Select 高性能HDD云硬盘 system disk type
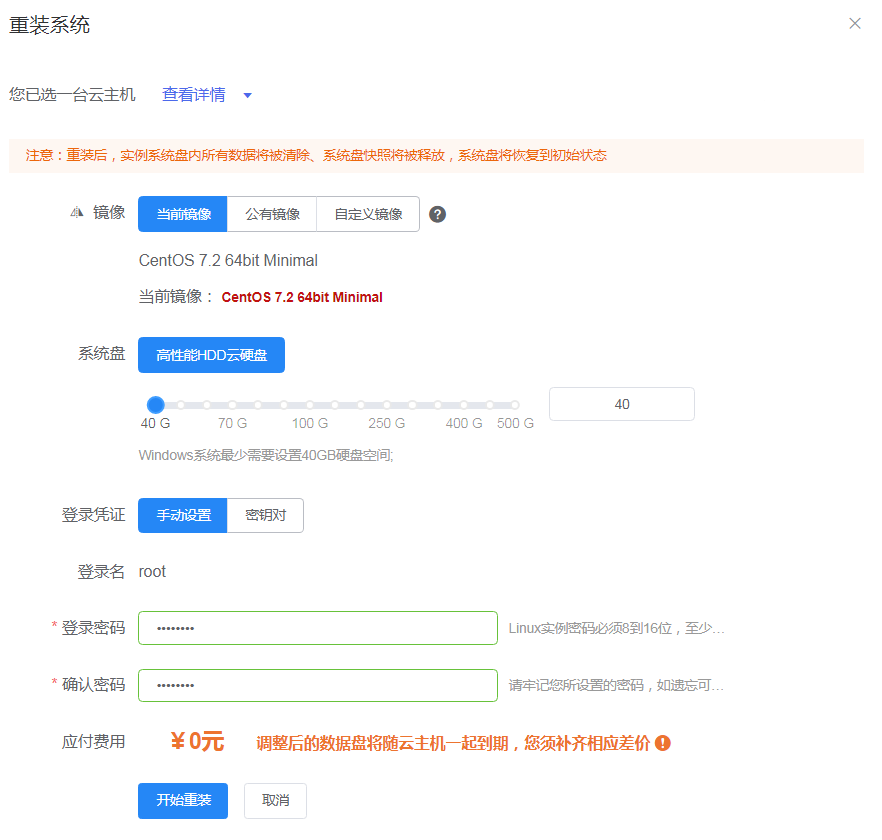The height and width of the screenshot is (840, 882). 211,355
